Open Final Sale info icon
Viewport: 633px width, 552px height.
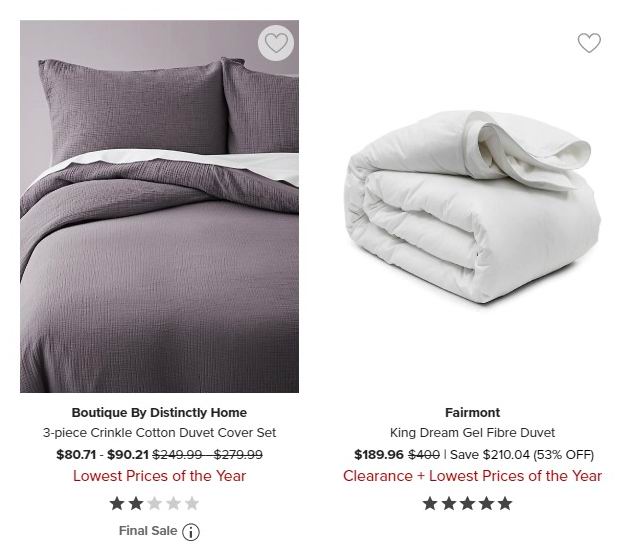pyautogui.click(x=191, y=532)
